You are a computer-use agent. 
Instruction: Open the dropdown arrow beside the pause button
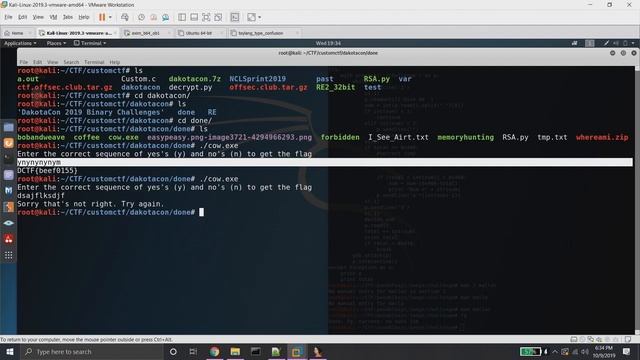110,17
